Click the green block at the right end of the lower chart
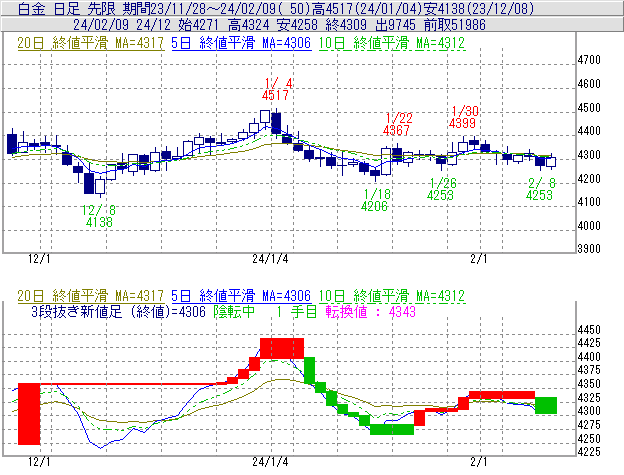 pyautogui.click(x=546, y=405)
